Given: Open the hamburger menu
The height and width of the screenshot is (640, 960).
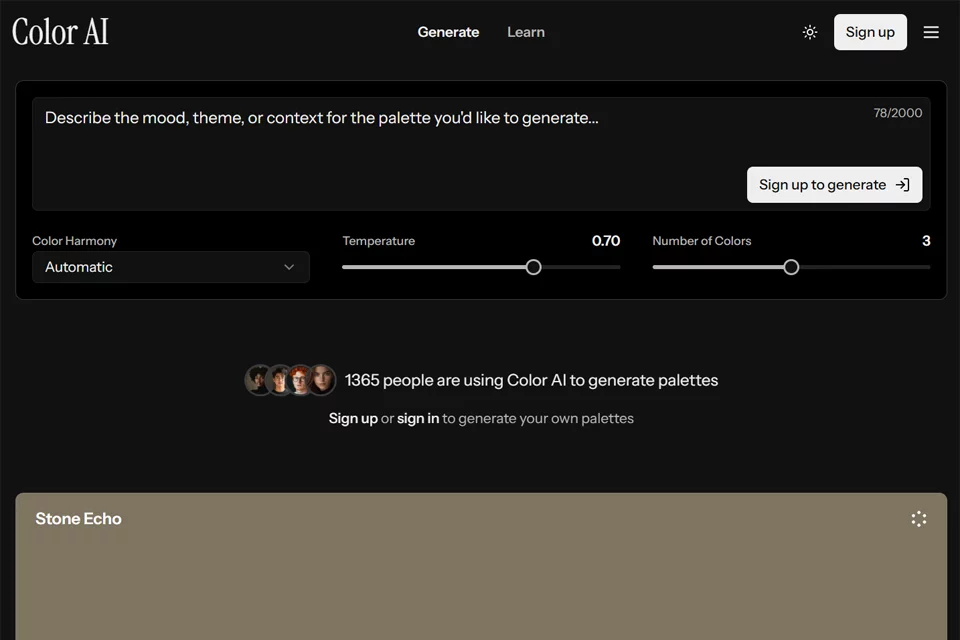Looking at the screenshot, I should coord(931,32).
